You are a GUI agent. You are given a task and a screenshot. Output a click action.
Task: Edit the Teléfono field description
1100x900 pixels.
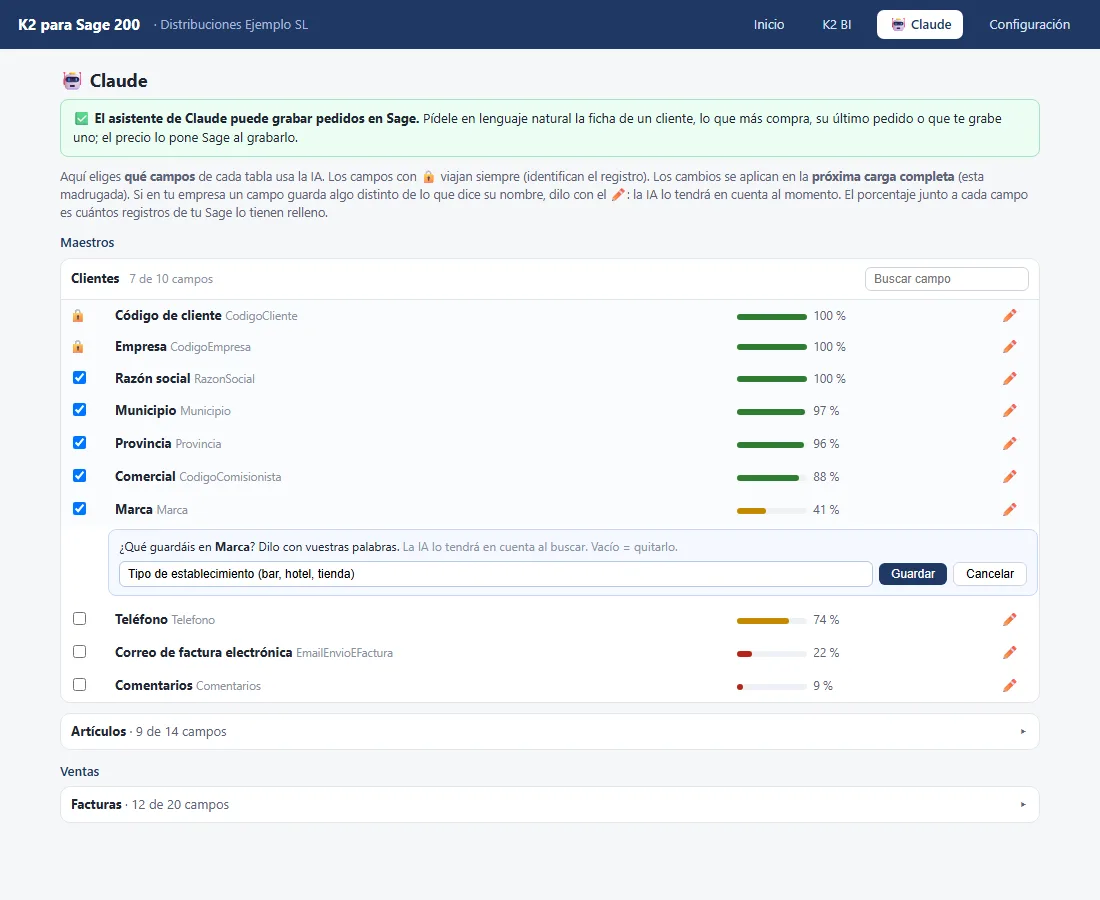coord(1010,619)
